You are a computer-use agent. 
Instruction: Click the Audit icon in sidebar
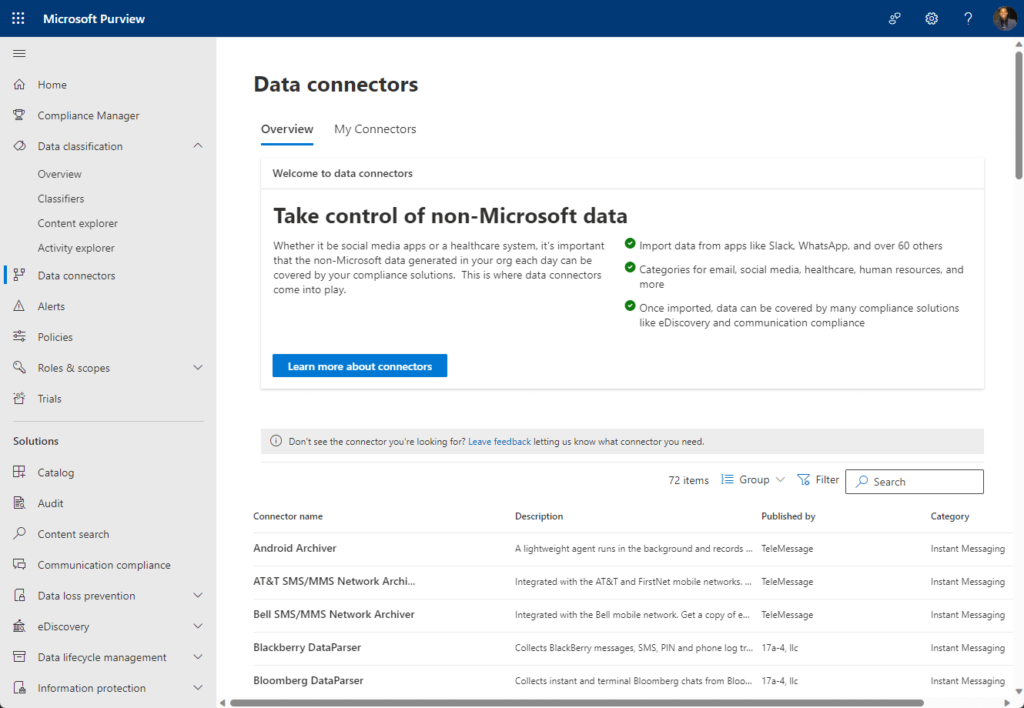(x=20, y=502)
